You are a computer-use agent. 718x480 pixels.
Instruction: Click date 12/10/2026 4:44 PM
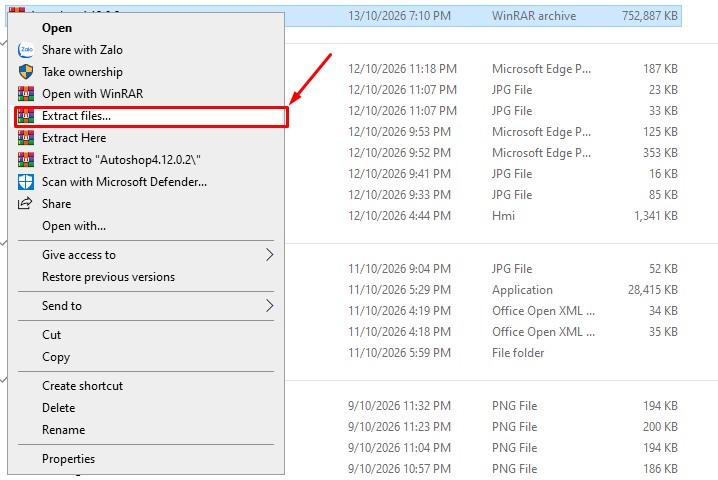tap(399, 216)
